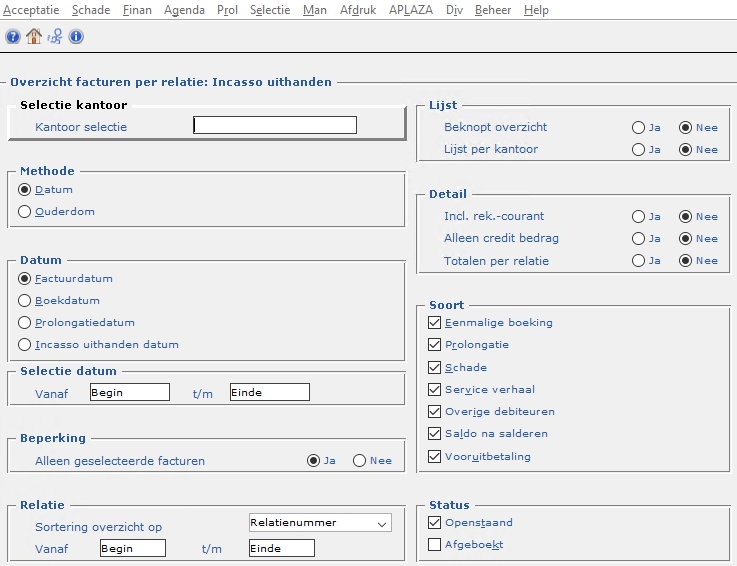Click the Selectie datum Vanaf field
737x566 pixels.
tap(129, 392)
